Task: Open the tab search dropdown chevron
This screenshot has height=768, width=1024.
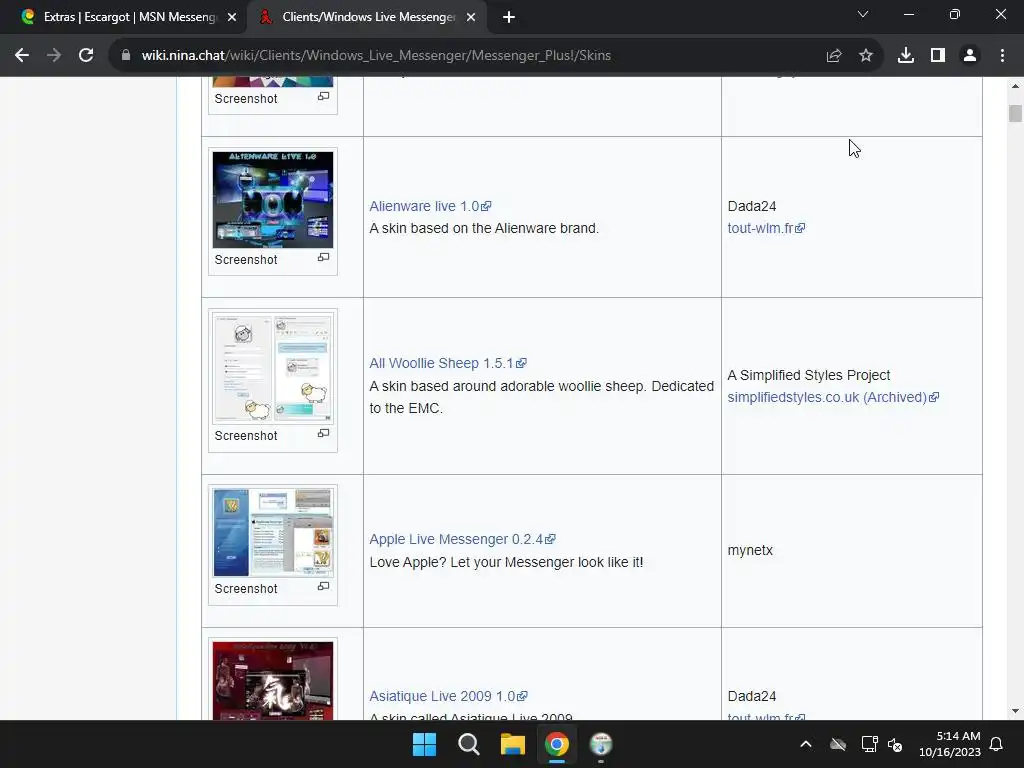Action: click(x=863, y=14)
